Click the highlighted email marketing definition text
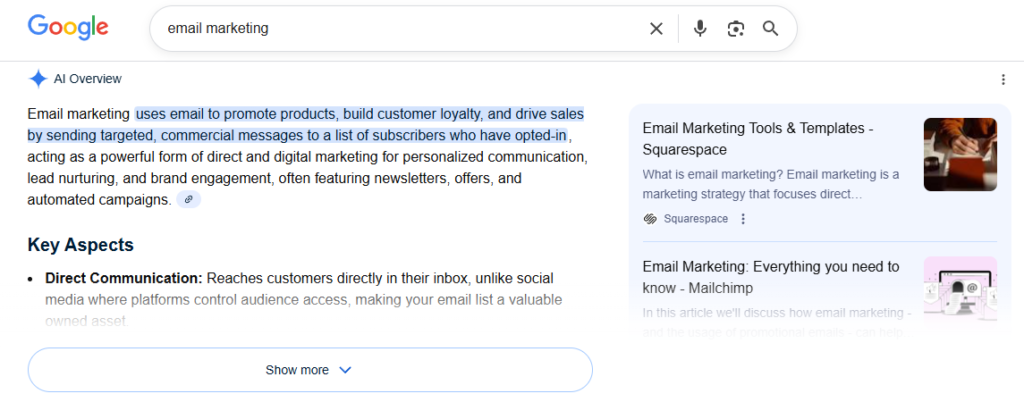 [x=360, y=114]
